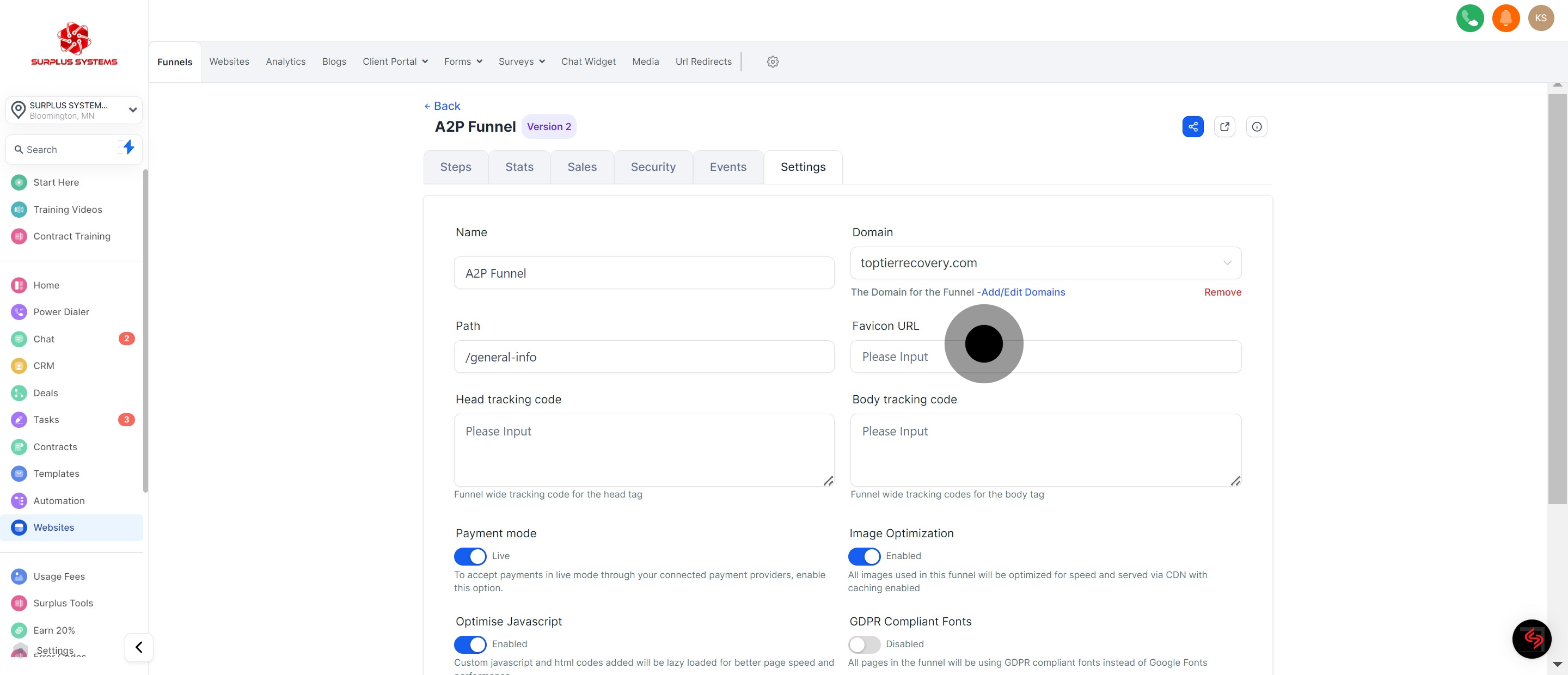This screenshot has height=675, width=1568.
Task: Click the funnel info circle icon
Action: coord(1257,127)
